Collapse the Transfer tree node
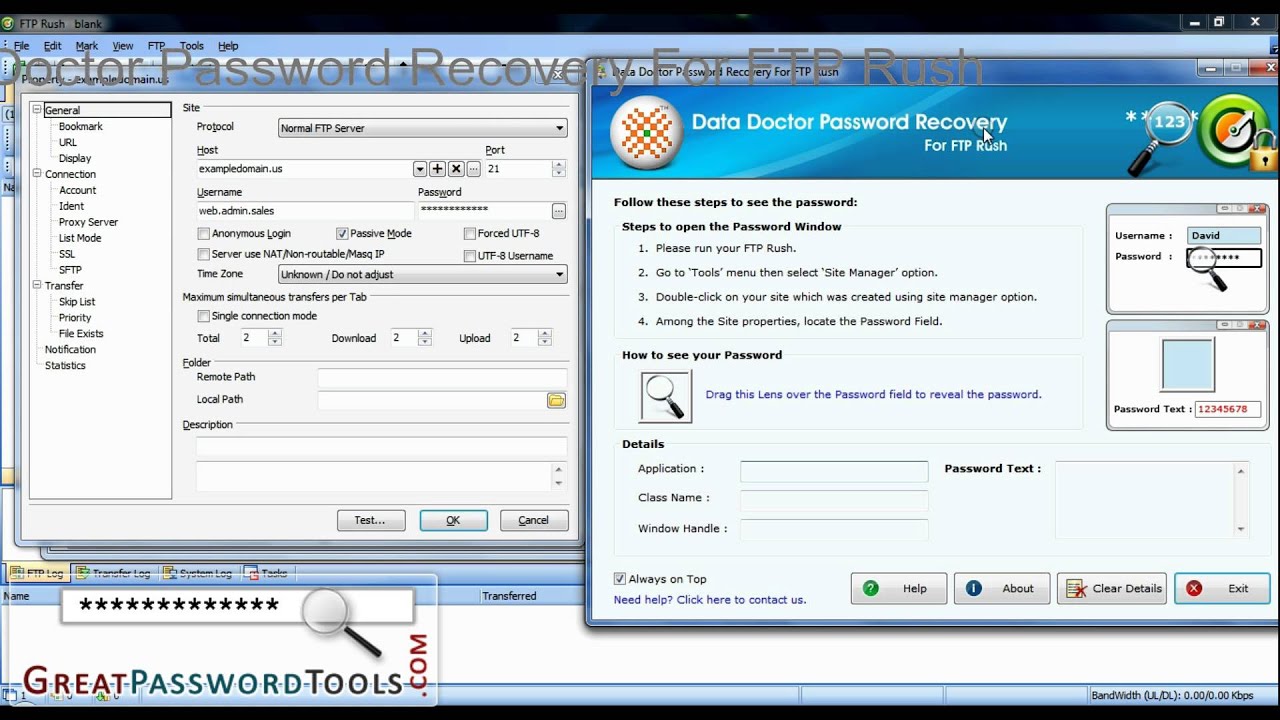Viewport: 1280px width, 720px height. pos(37,286)
